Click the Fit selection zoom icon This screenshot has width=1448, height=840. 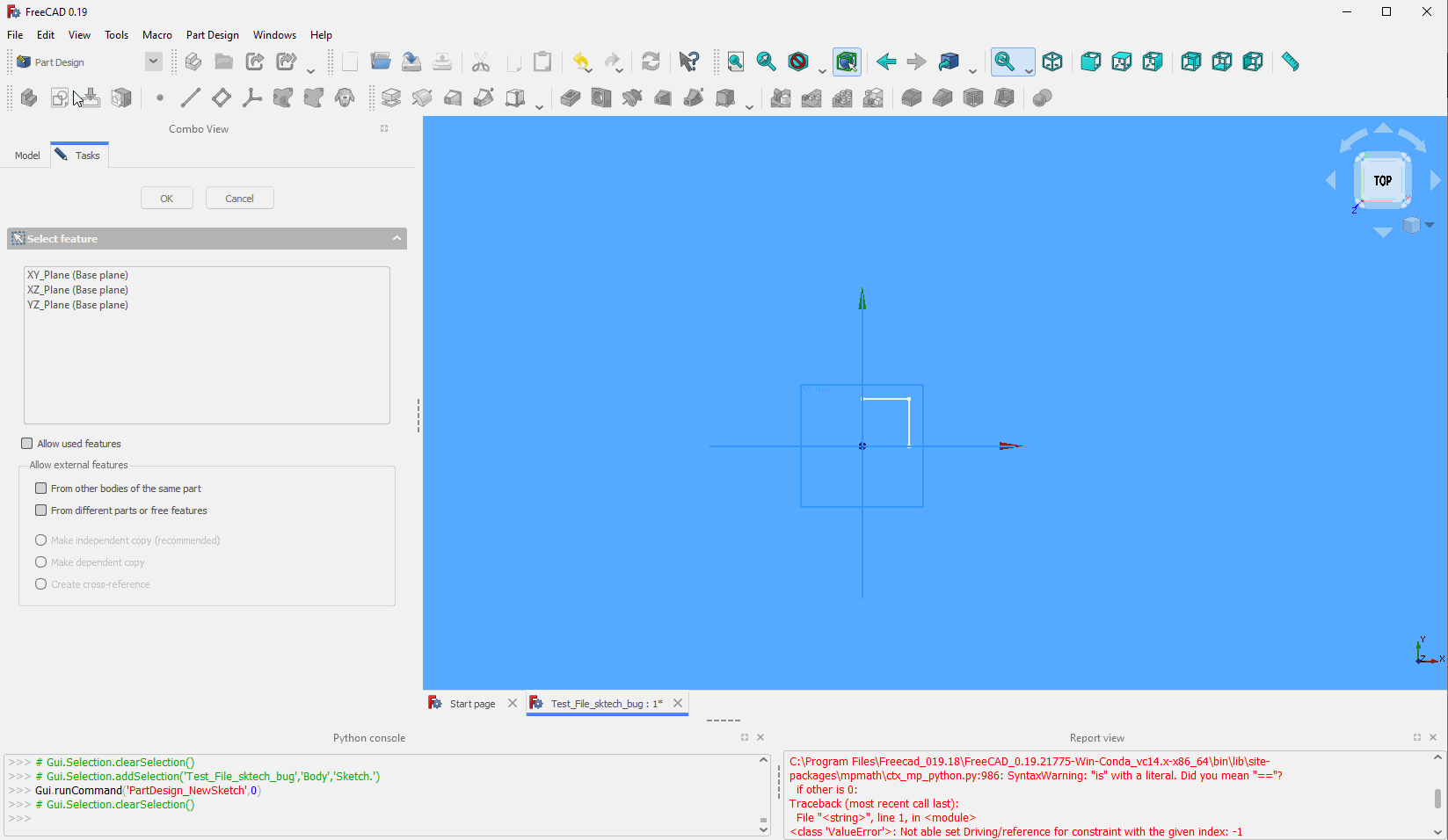(766, 62)
